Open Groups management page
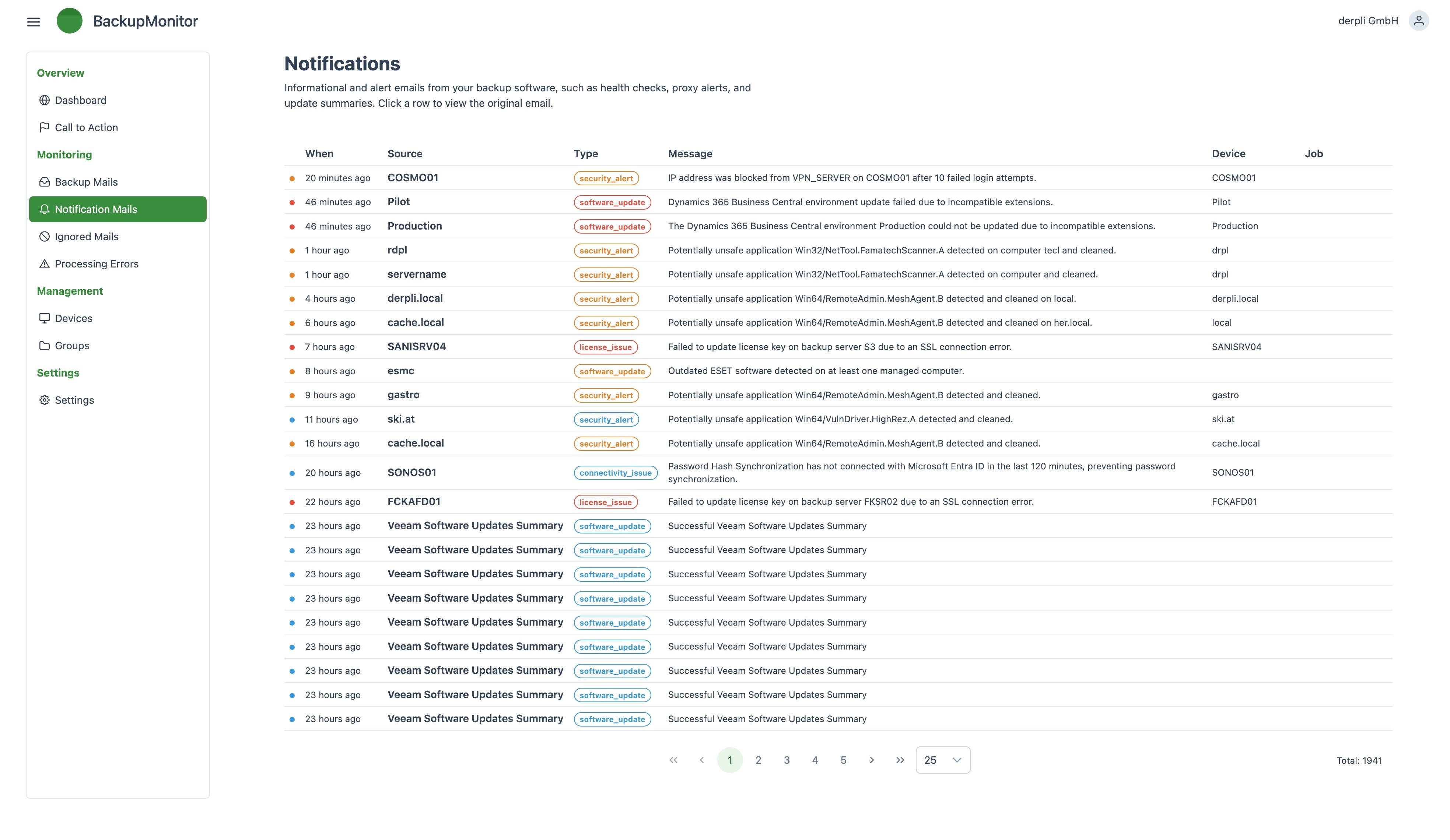Image resolution: width=1450 pixels, height=840 pixels. coord(118,345)
